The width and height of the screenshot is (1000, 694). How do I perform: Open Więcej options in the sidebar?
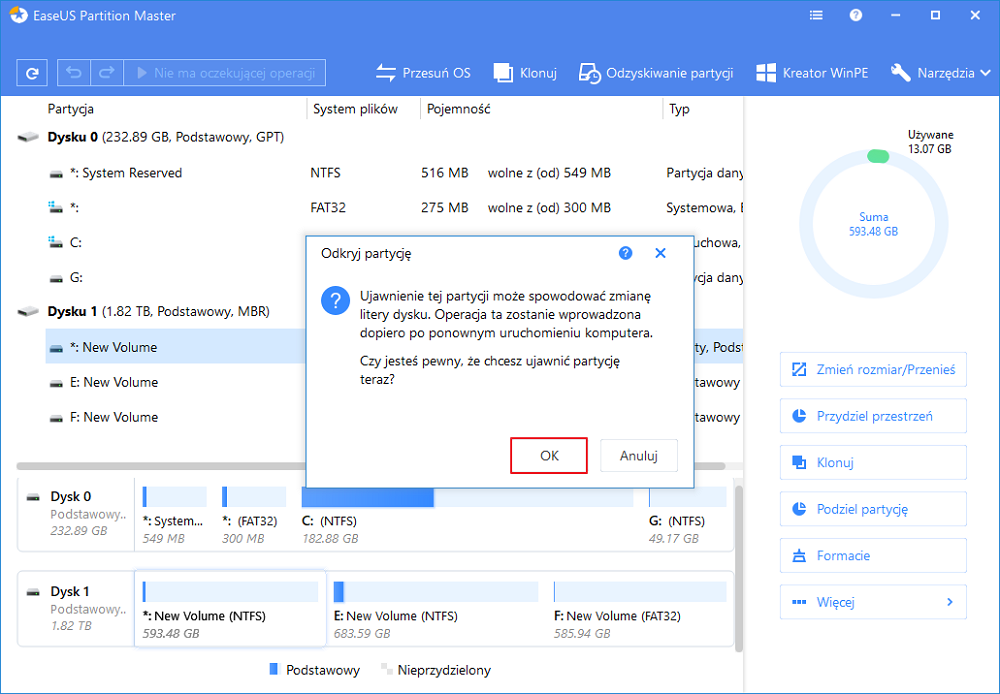tap(872, 602)
